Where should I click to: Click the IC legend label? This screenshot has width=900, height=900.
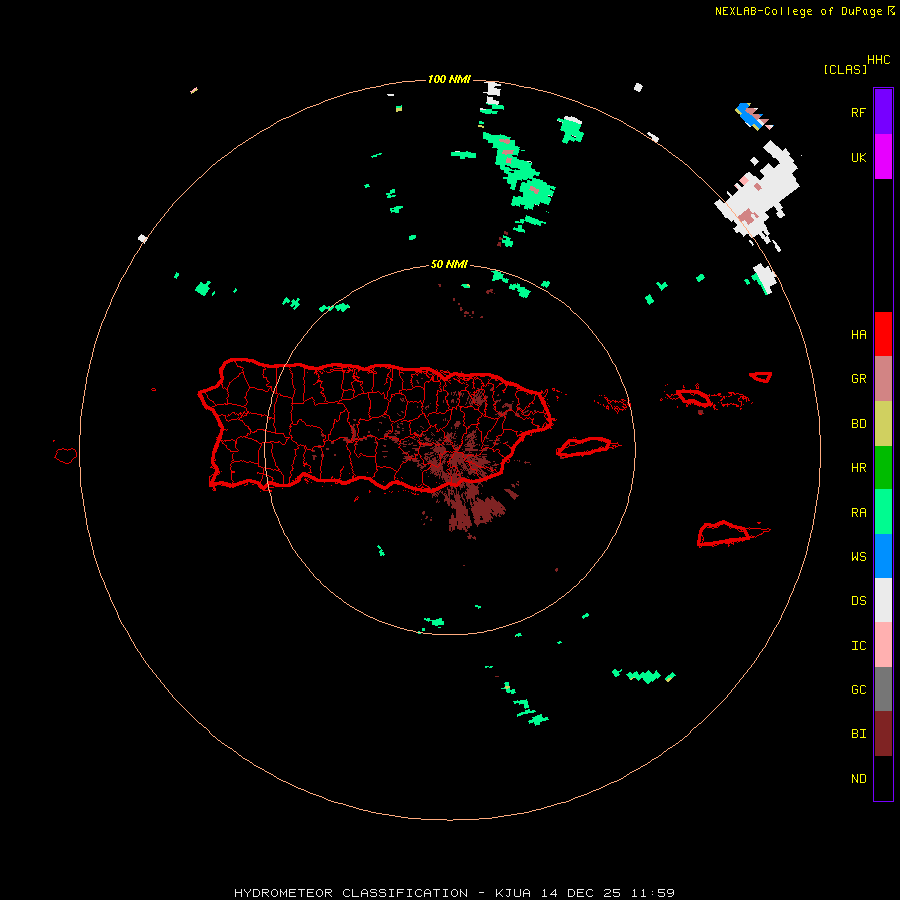point(858,646)
